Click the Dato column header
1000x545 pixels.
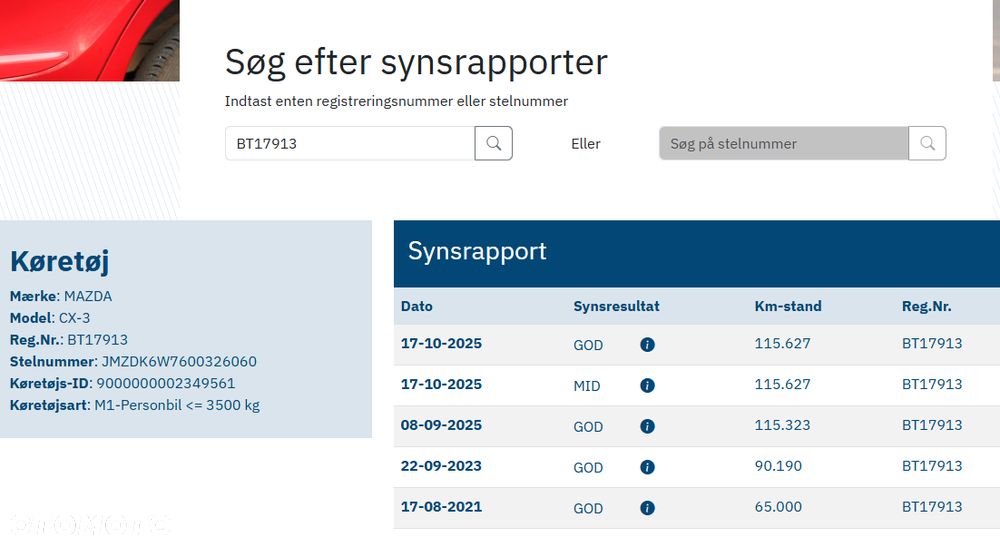coord(417,306)
